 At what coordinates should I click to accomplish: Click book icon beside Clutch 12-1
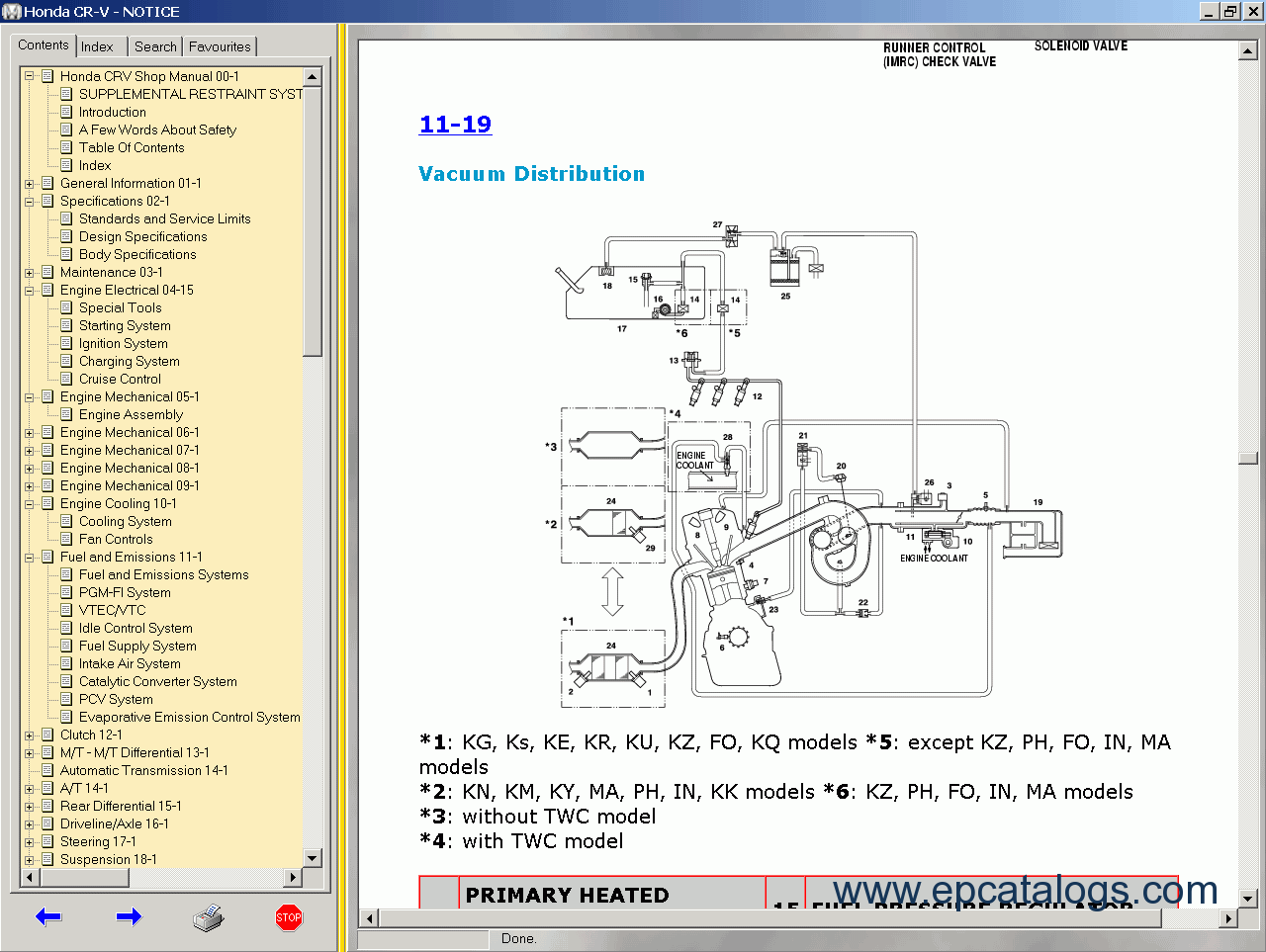pos(47,735)
